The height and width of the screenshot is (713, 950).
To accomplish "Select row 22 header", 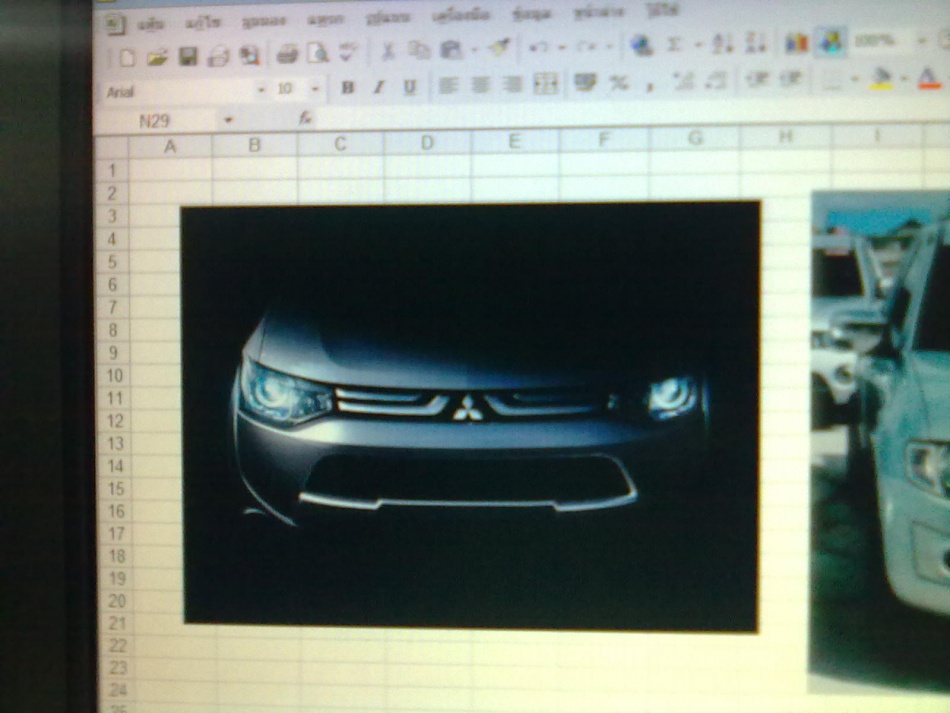I will (x=117, y=646).
